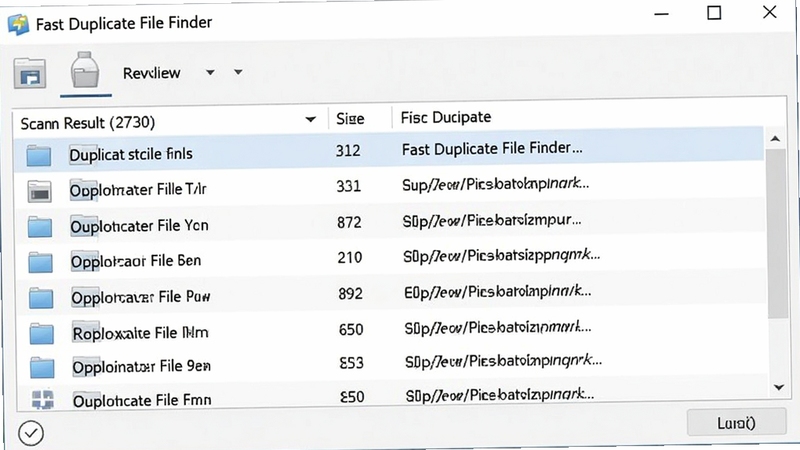Click folder icon of Roploxalte File Mm row

pos(41,333)
